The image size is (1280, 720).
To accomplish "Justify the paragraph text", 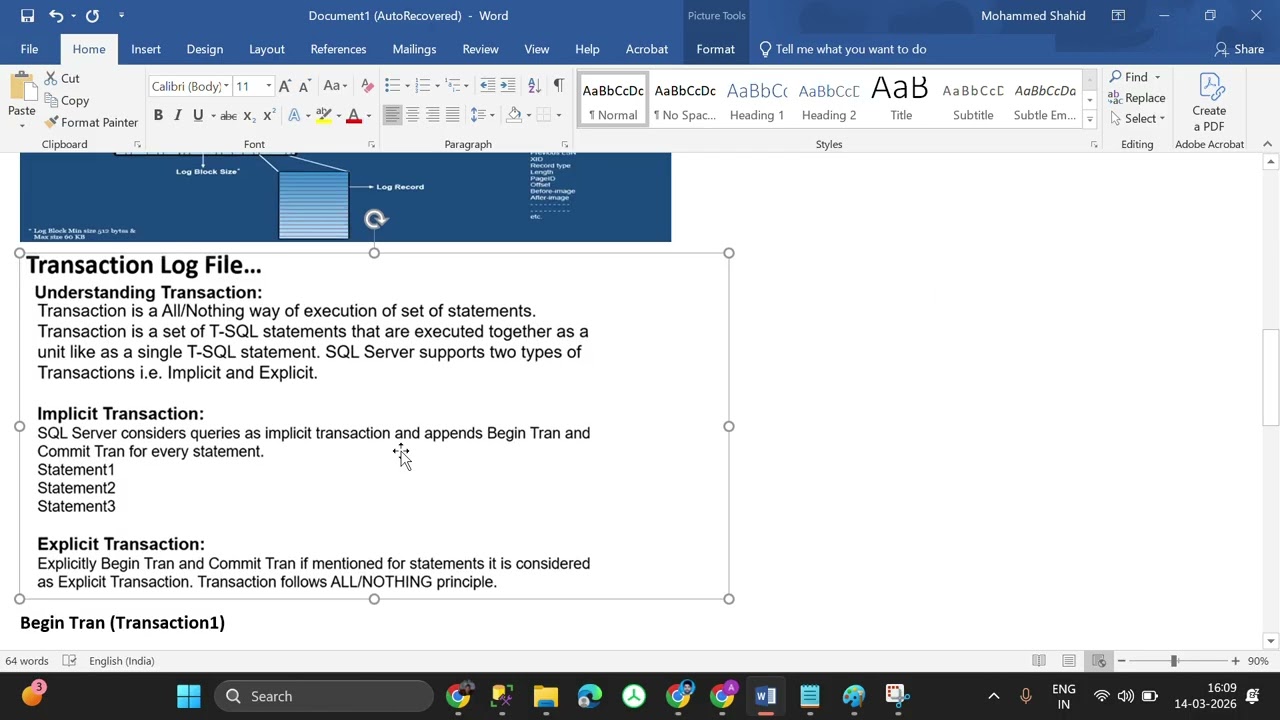I will pos(452,115).
